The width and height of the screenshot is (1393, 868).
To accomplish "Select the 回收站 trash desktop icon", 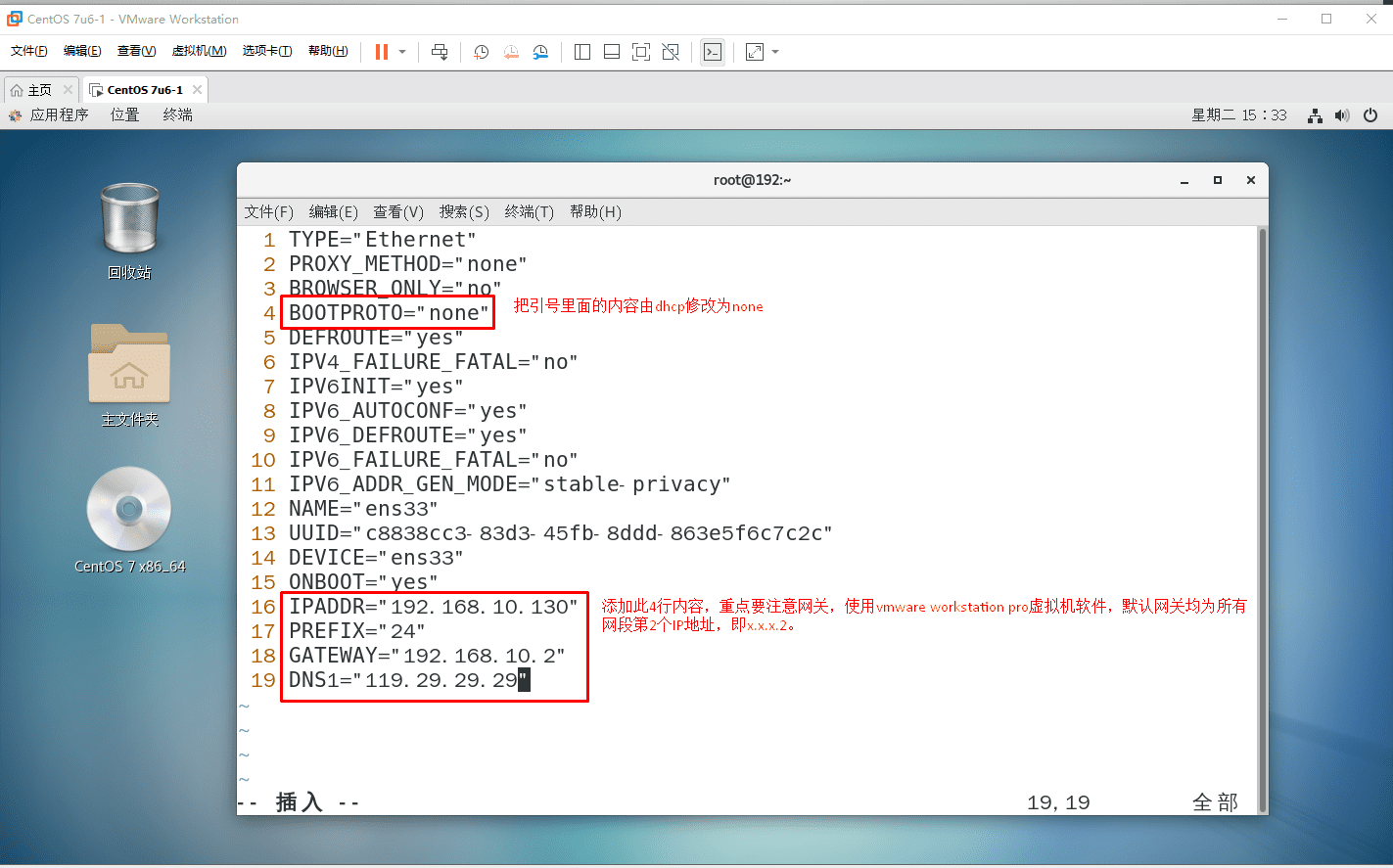I will tap(129, 232).
